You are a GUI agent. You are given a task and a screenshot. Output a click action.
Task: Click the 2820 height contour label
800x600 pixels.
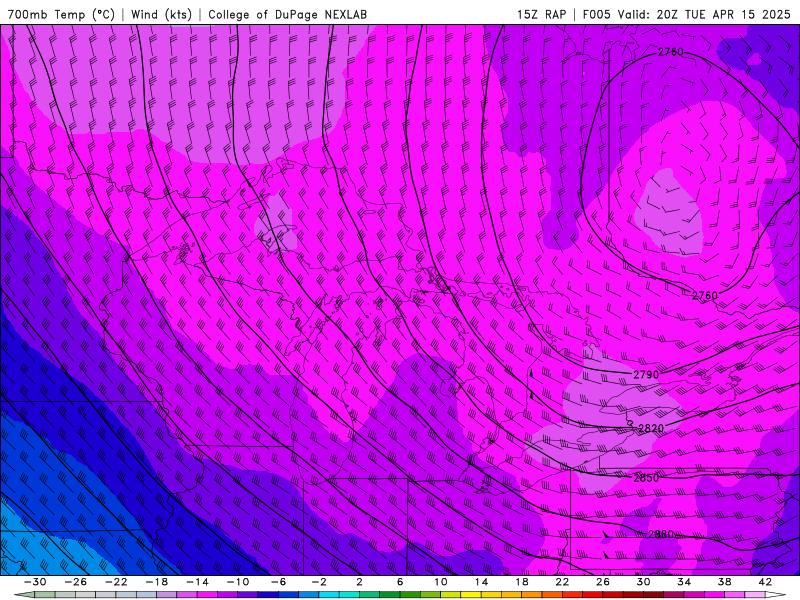(x=651, y=428)
